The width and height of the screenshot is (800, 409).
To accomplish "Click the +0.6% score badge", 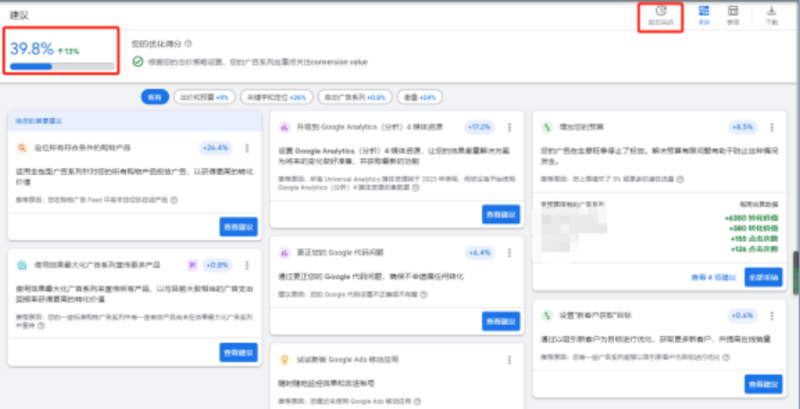I will pyautogui.click(x=742, y=316).
